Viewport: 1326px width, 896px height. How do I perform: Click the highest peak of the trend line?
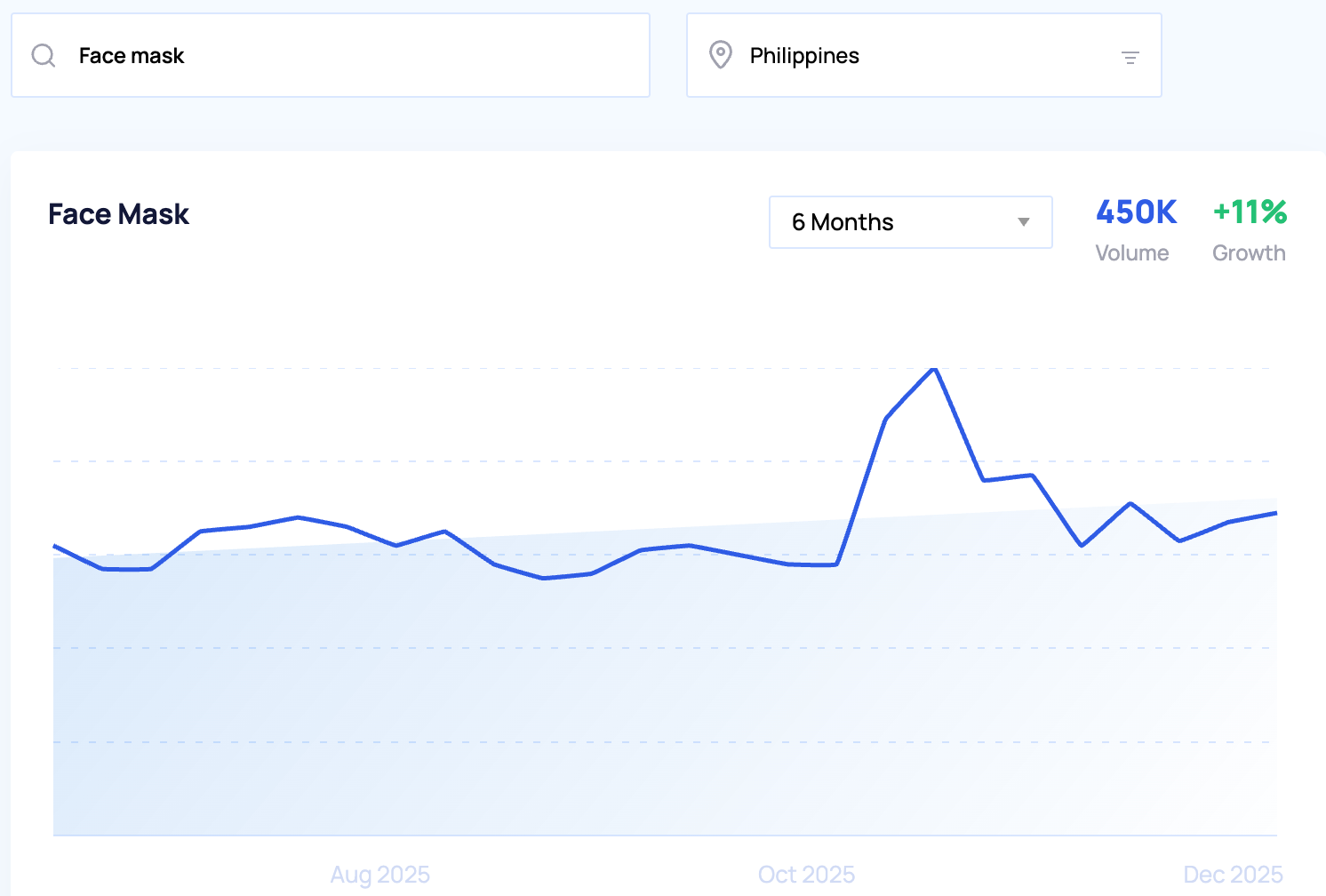pyautogui.click(x=934, y=369)
